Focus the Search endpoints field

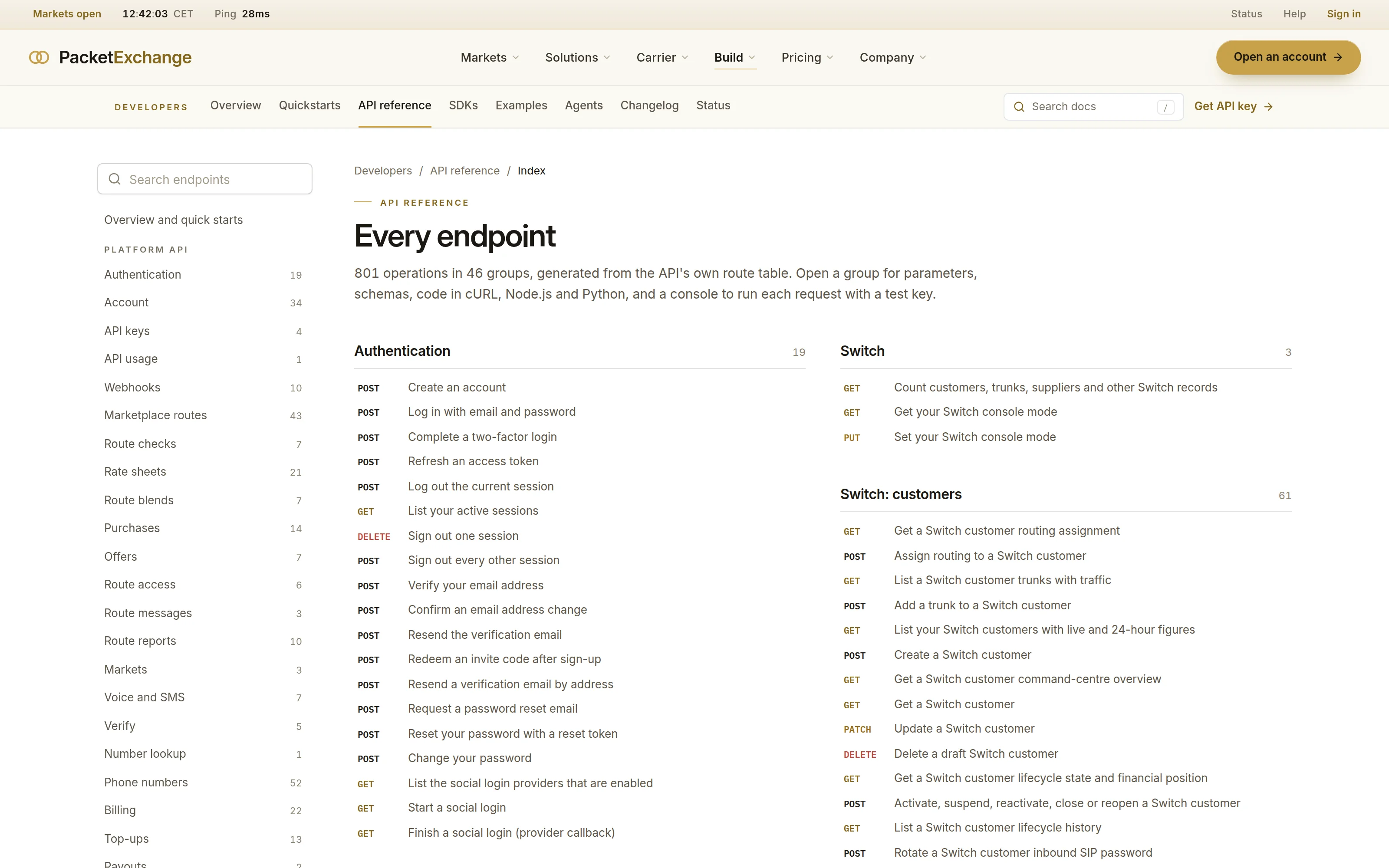pos(205,179)
